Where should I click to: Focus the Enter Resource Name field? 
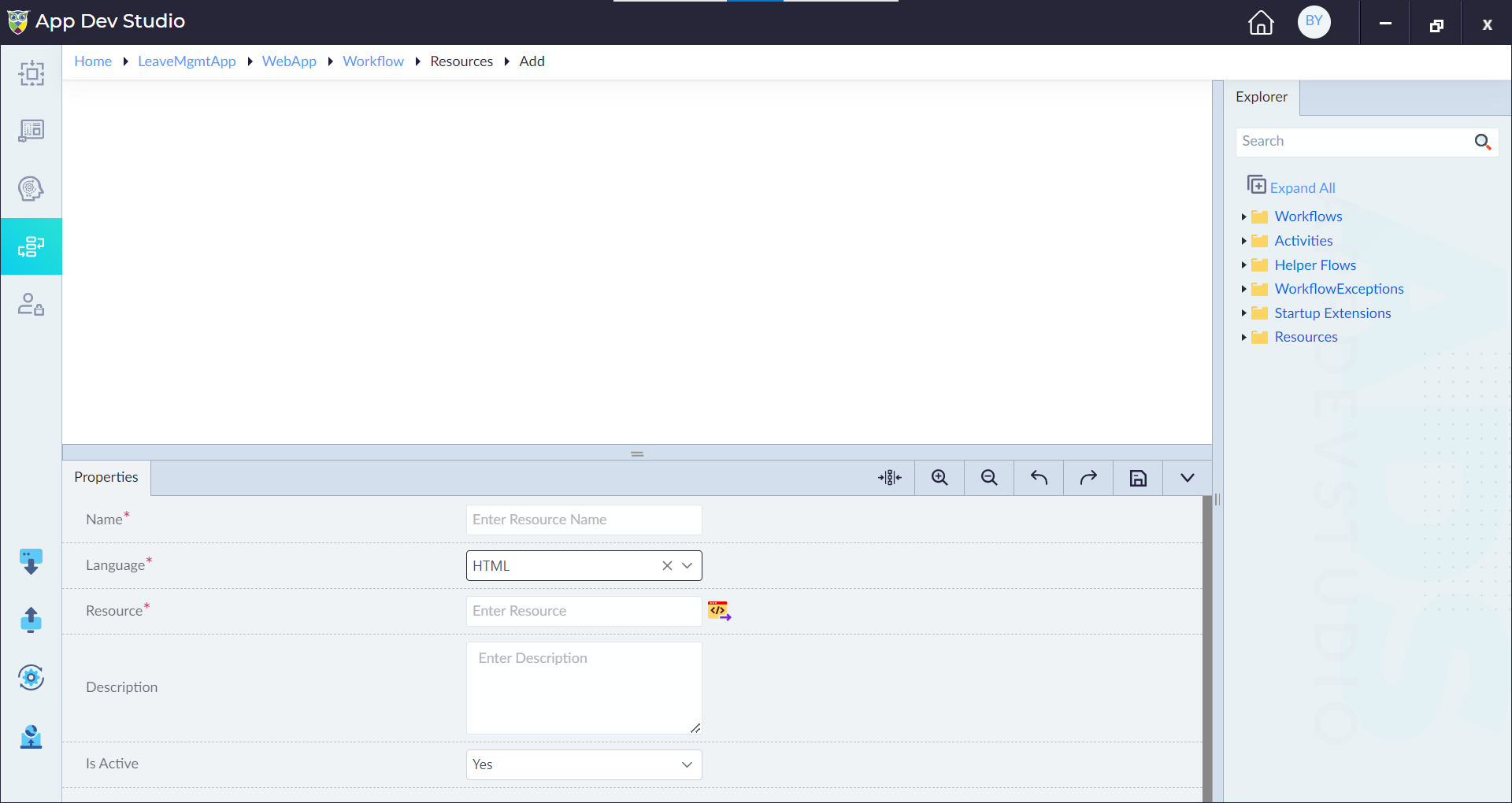point(584,520)
